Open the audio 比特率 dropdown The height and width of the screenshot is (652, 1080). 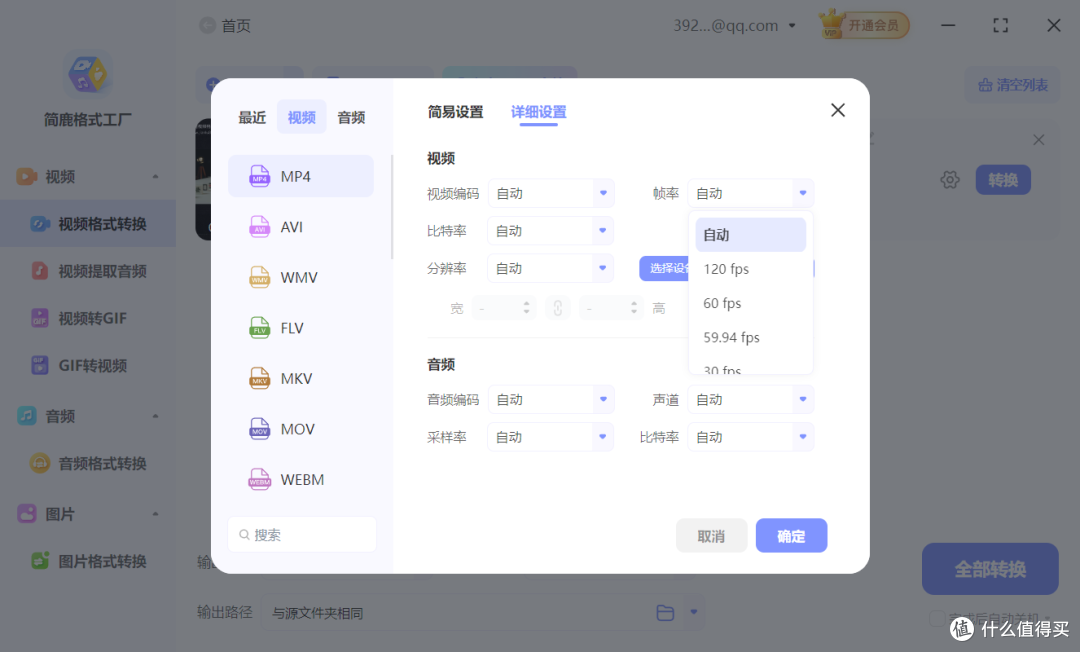point(751,437)
